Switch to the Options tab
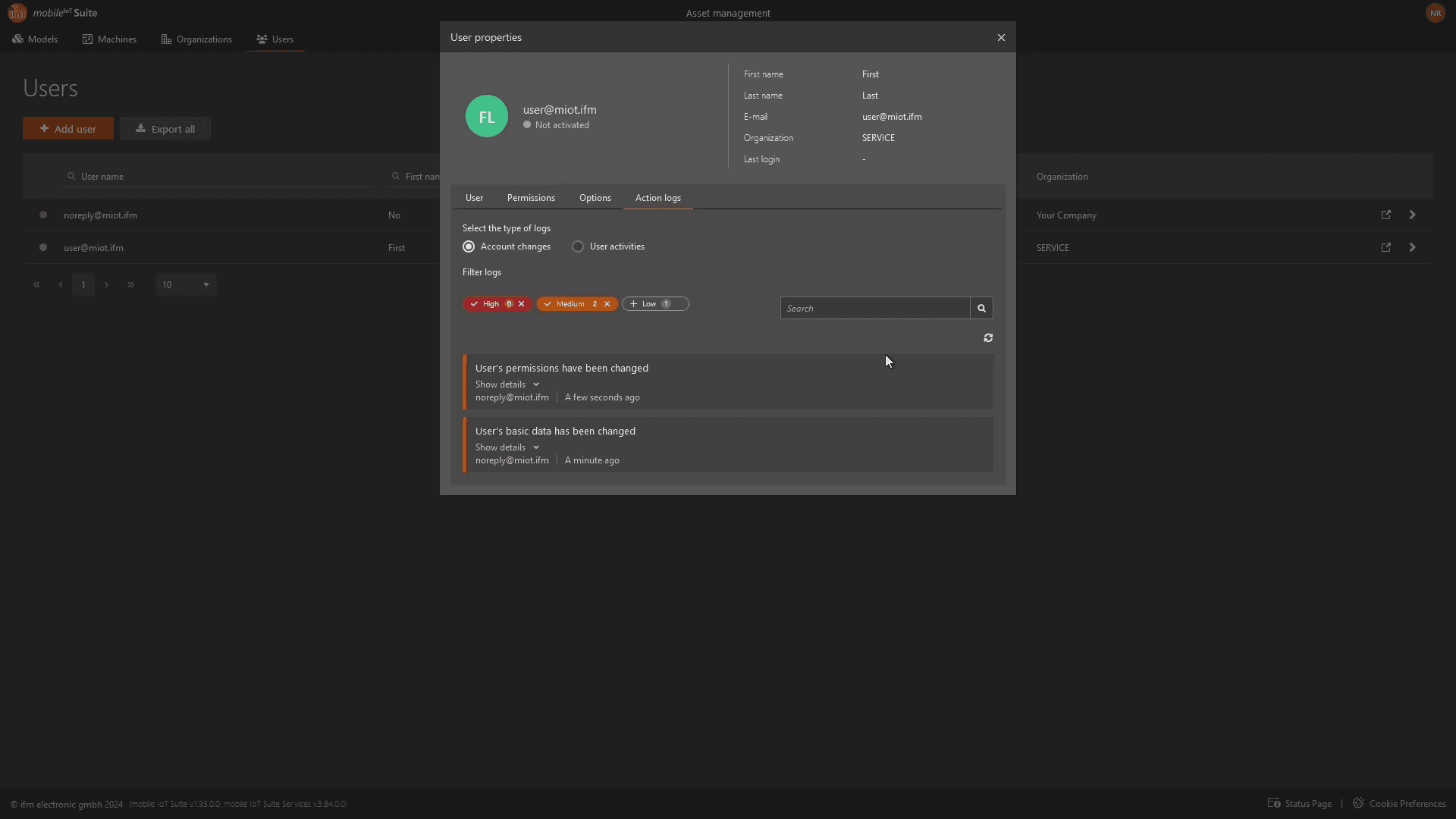This screenshot has height=819, width=1456. 595,198
